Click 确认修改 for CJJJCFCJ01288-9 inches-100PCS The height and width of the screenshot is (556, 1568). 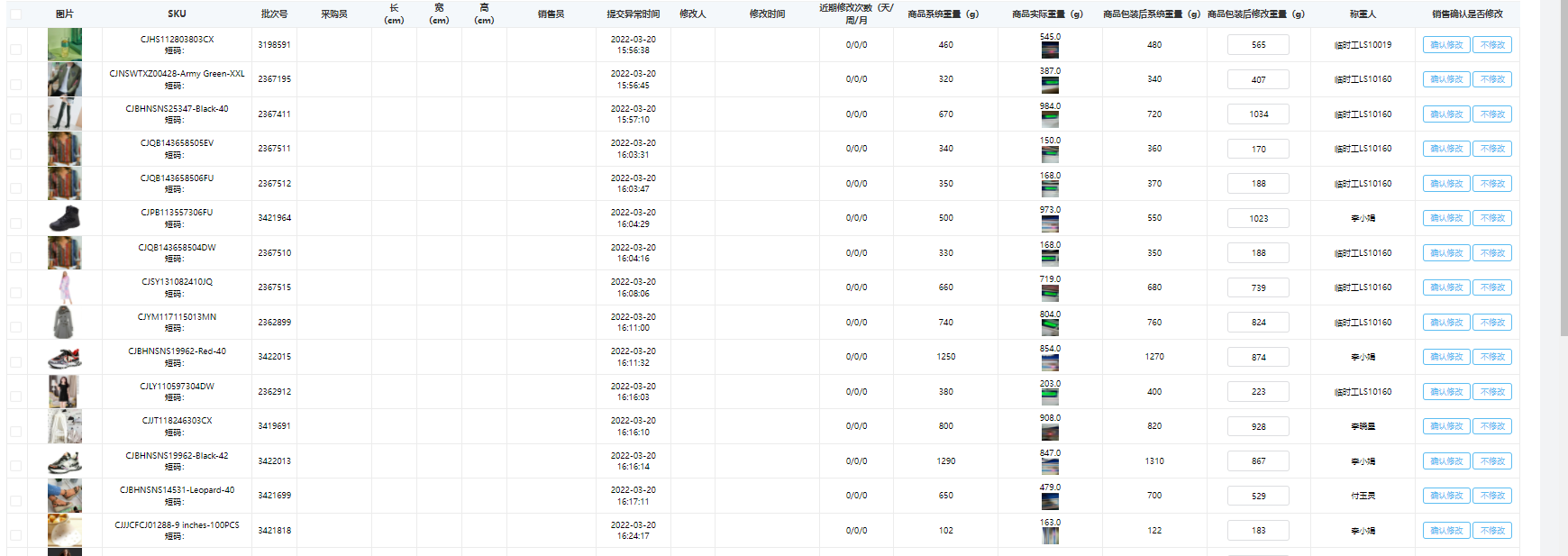point(1446,531)
